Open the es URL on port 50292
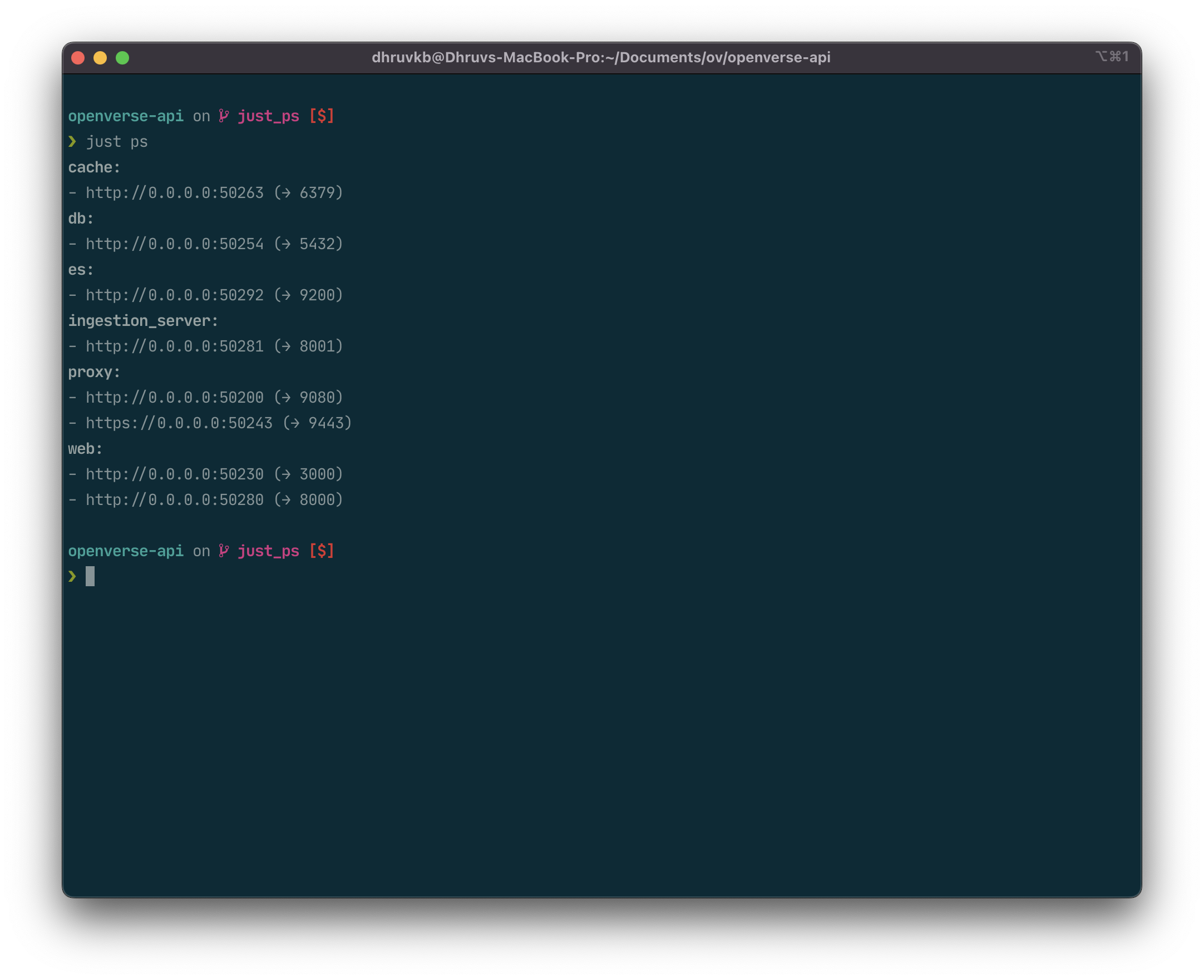The height and width of the screenshot is (980, 1204). point(175,295)
